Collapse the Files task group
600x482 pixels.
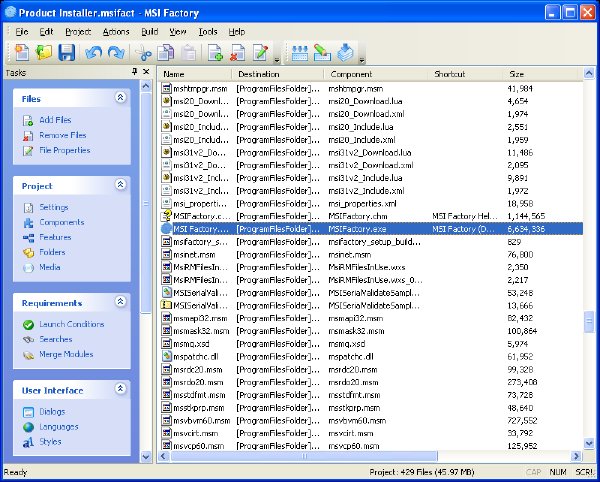120,98
